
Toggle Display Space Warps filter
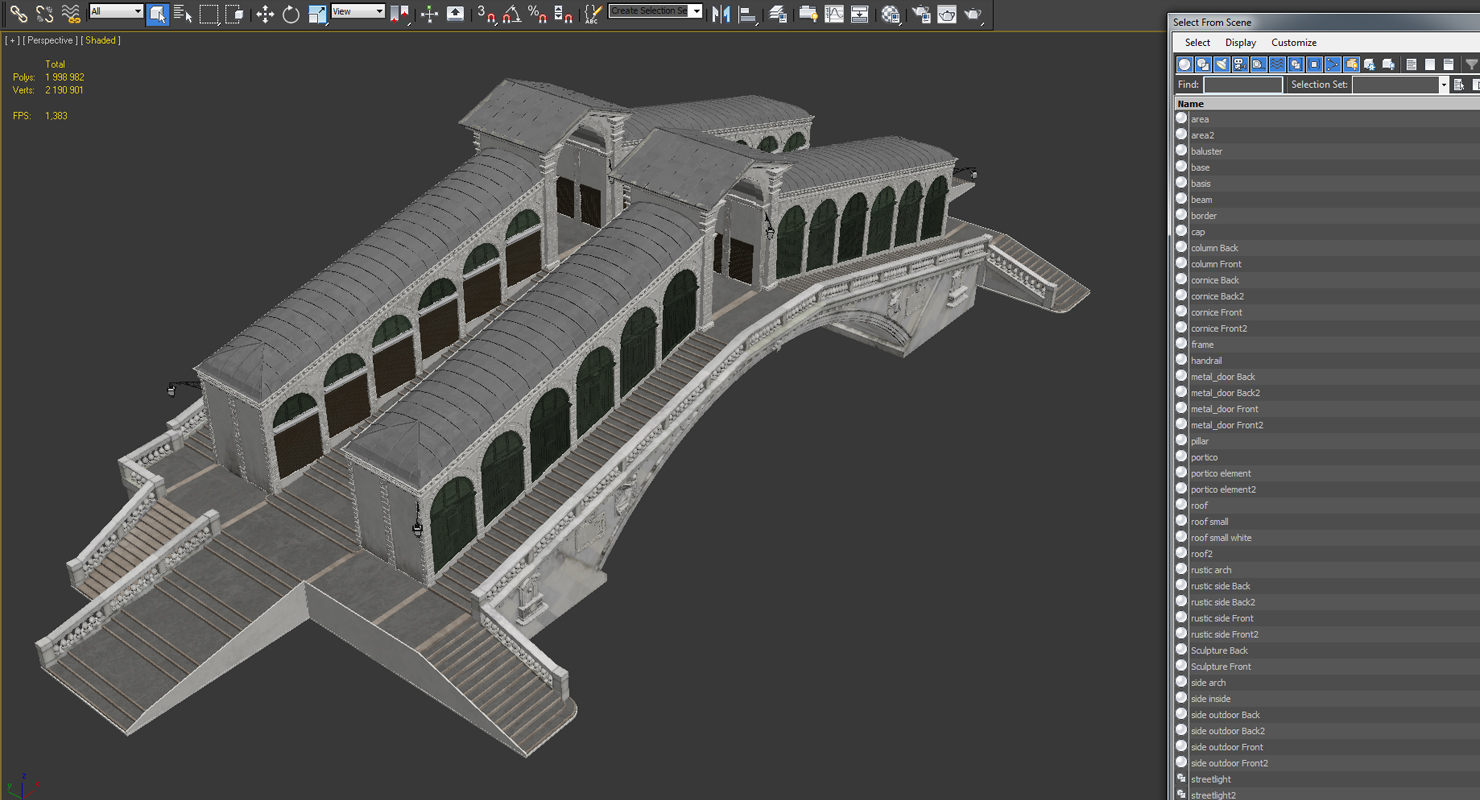point(1277,64)
